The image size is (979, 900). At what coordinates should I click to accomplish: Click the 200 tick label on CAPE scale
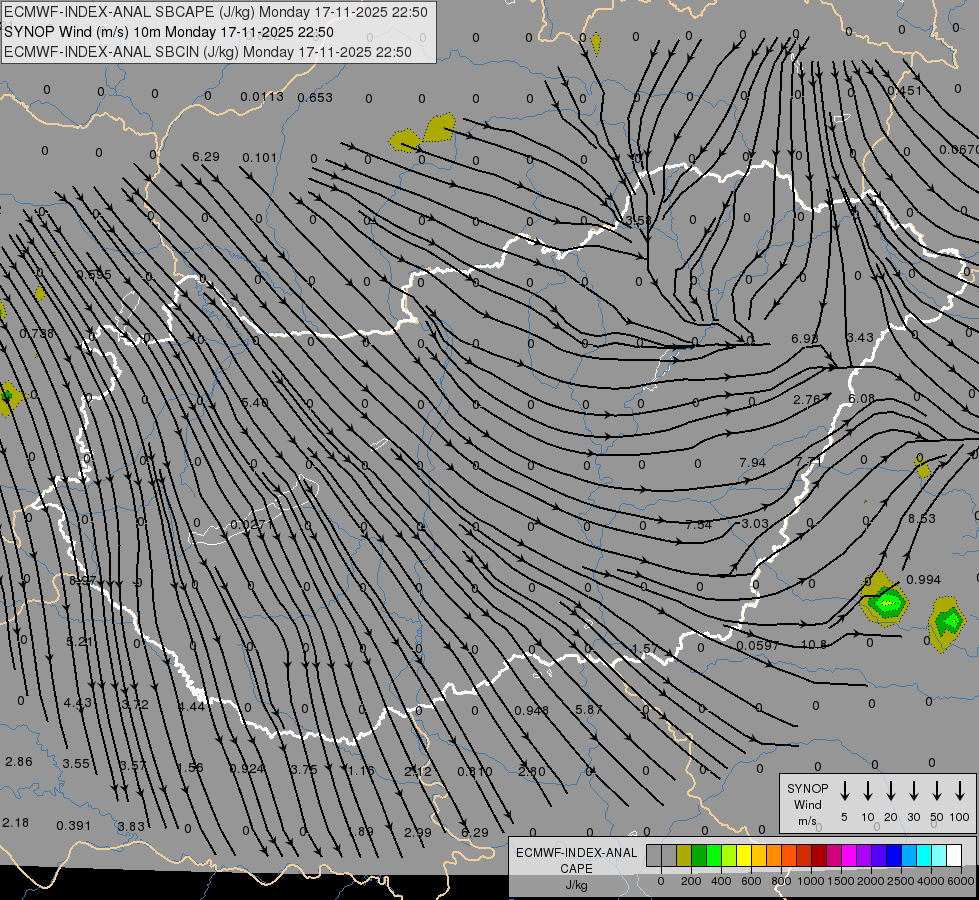click(x=691, y=881)
